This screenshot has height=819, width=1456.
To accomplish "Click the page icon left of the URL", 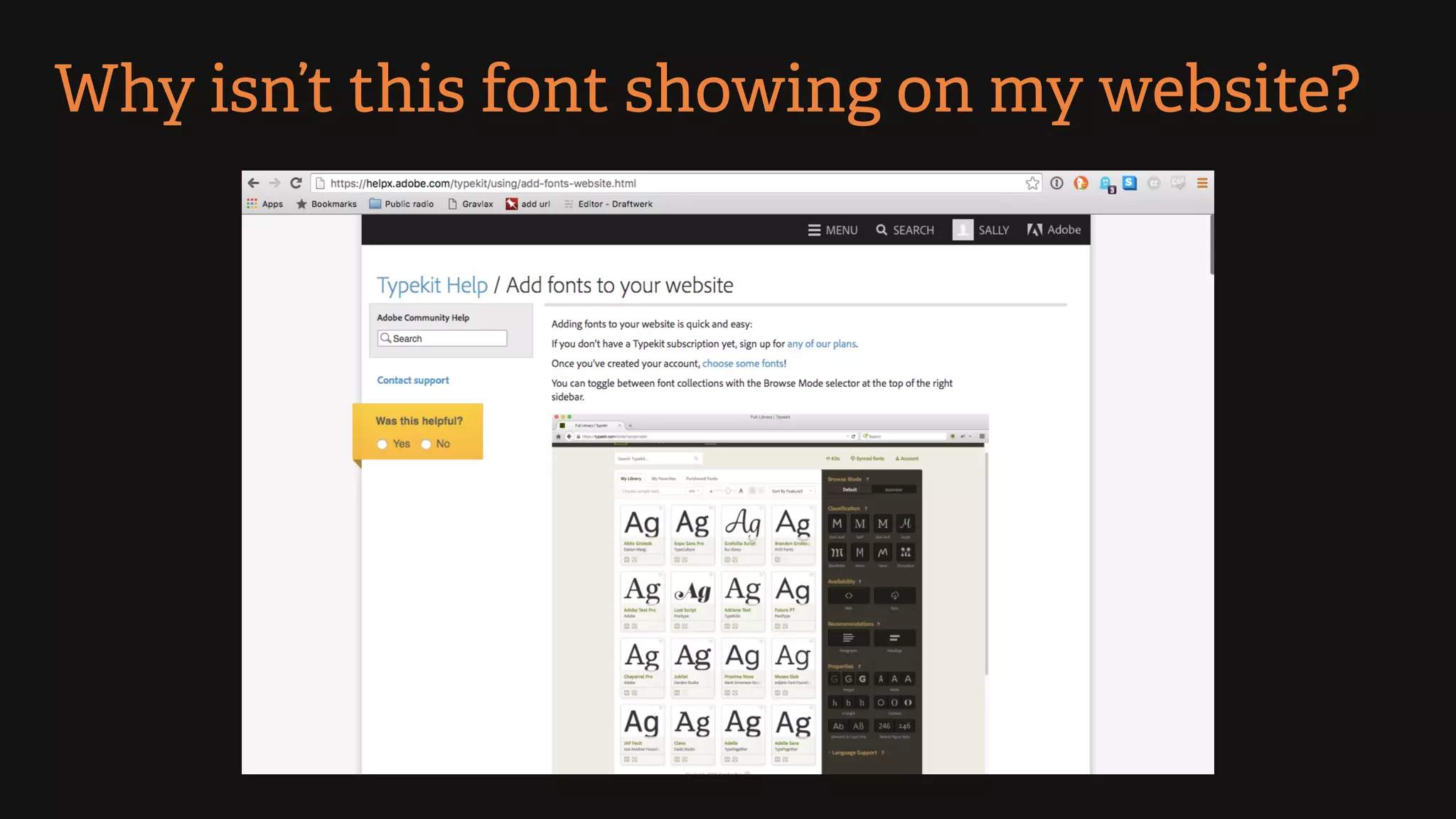I will point(321,183).
